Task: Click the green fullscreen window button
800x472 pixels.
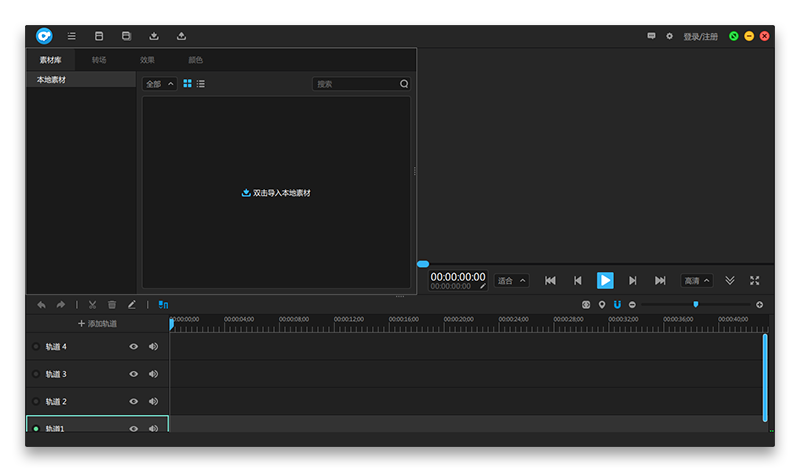Action: click(734, 36)
